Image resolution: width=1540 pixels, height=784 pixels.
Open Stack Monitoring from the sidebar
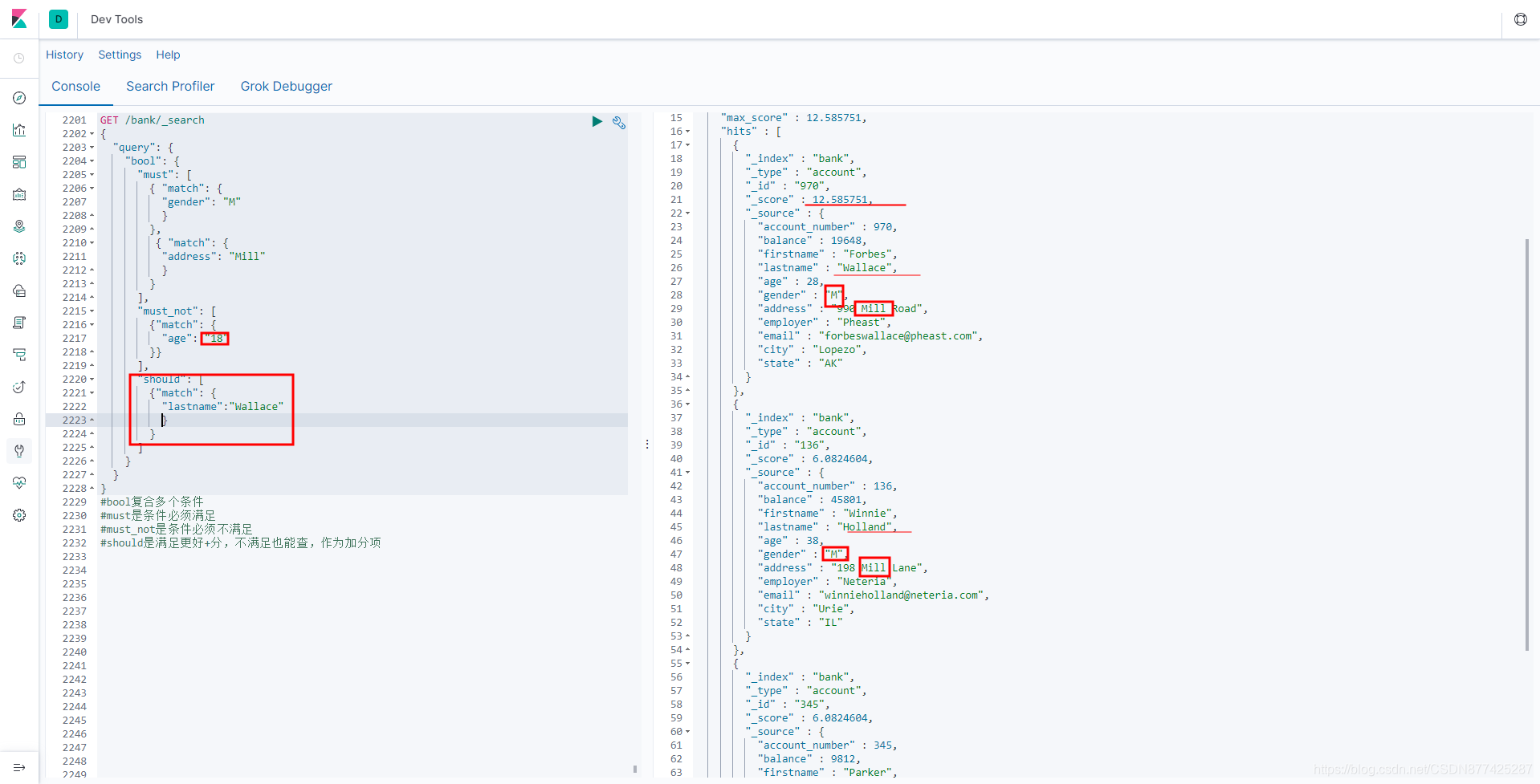19,483
